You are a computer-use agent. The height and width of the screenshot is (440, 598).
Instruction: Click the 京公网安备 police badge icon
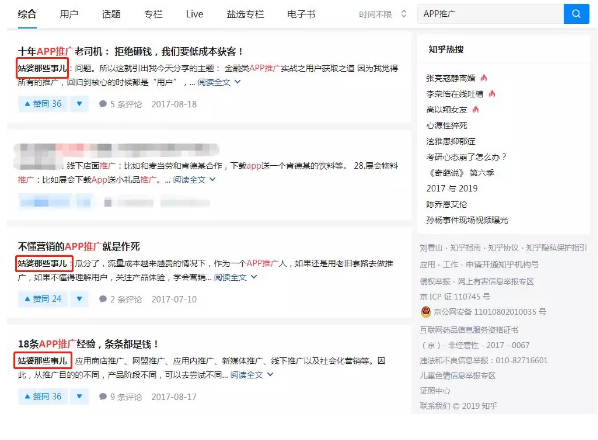[426, 312]
